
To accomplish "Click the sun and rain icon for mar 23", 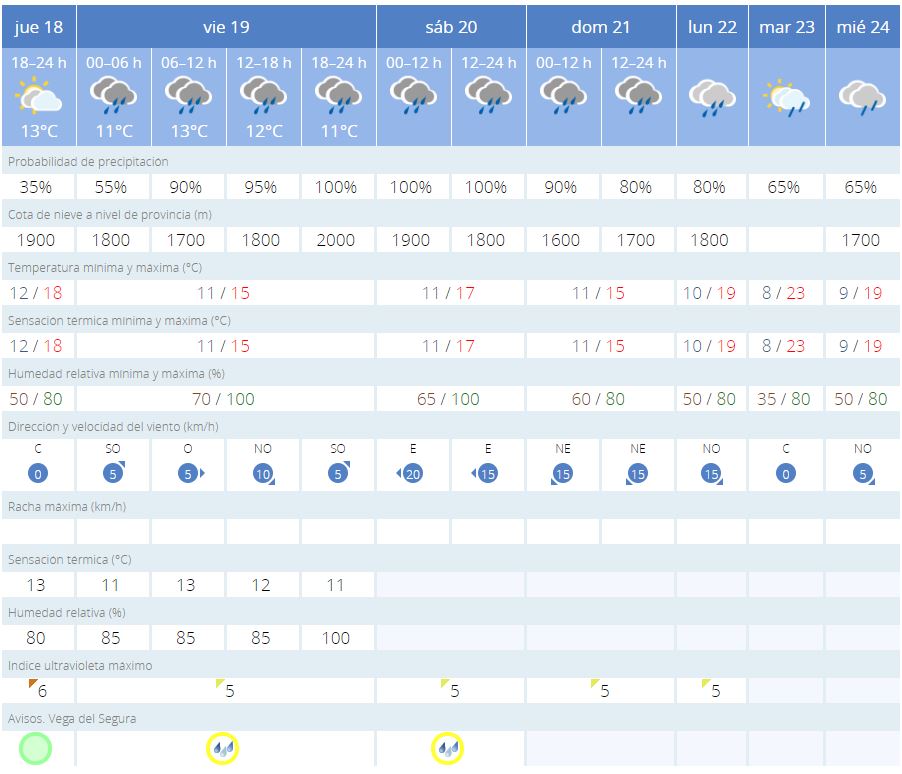I will (x=787, y=98).
